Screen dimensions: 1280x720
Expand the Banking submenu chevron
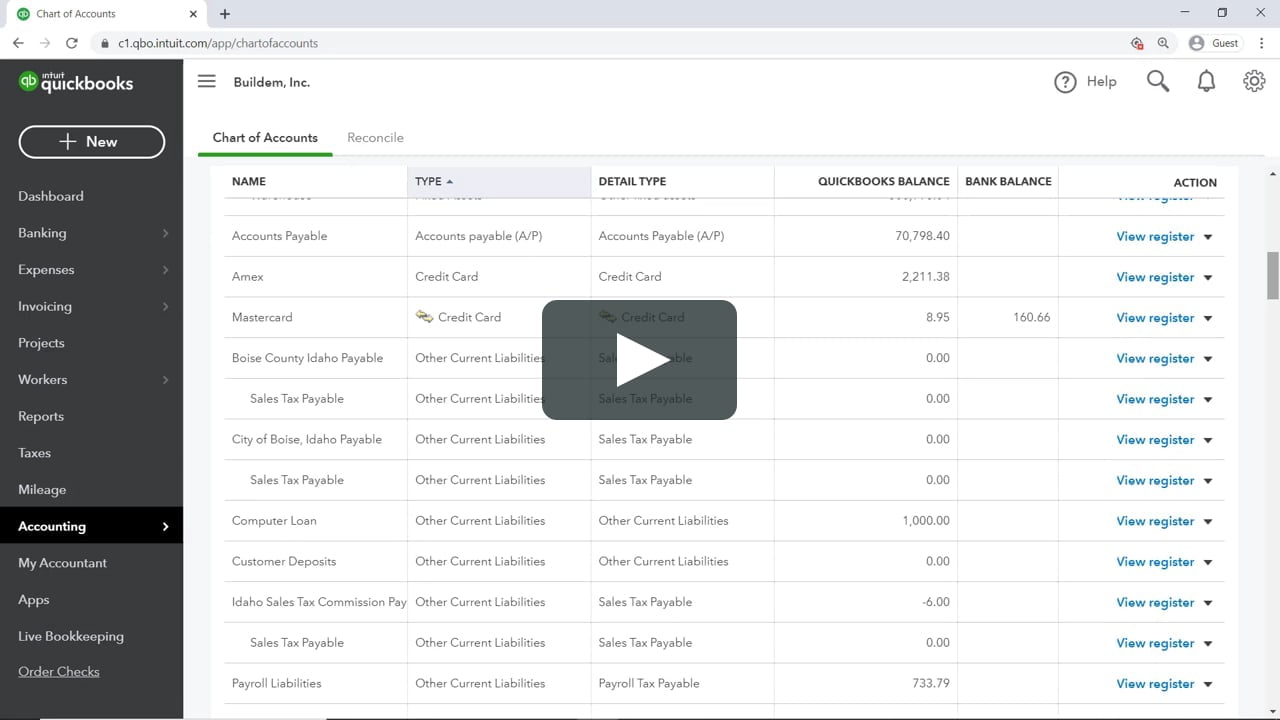165,233
